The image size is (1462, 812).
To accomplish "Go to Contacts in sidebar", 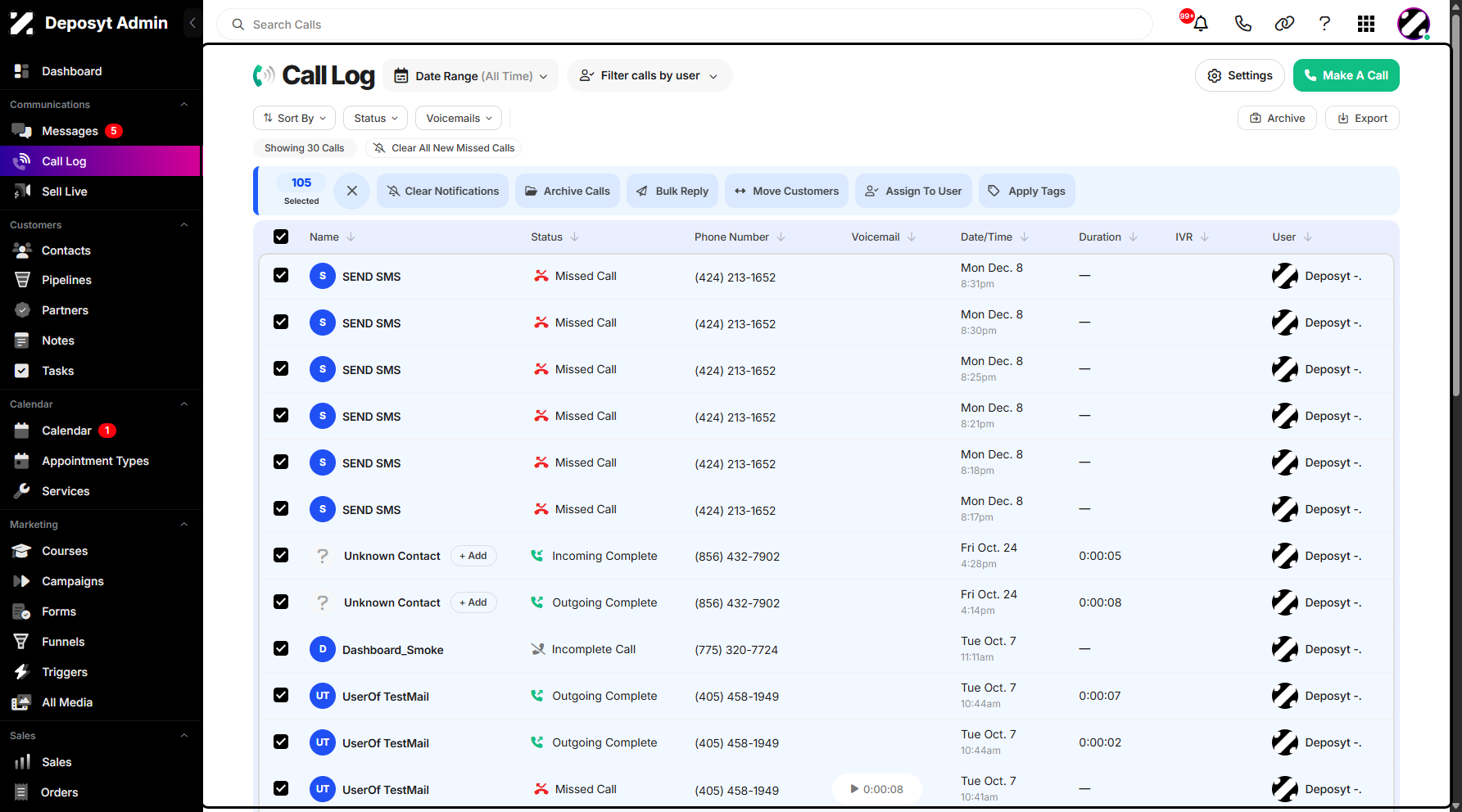I will 66,250.
